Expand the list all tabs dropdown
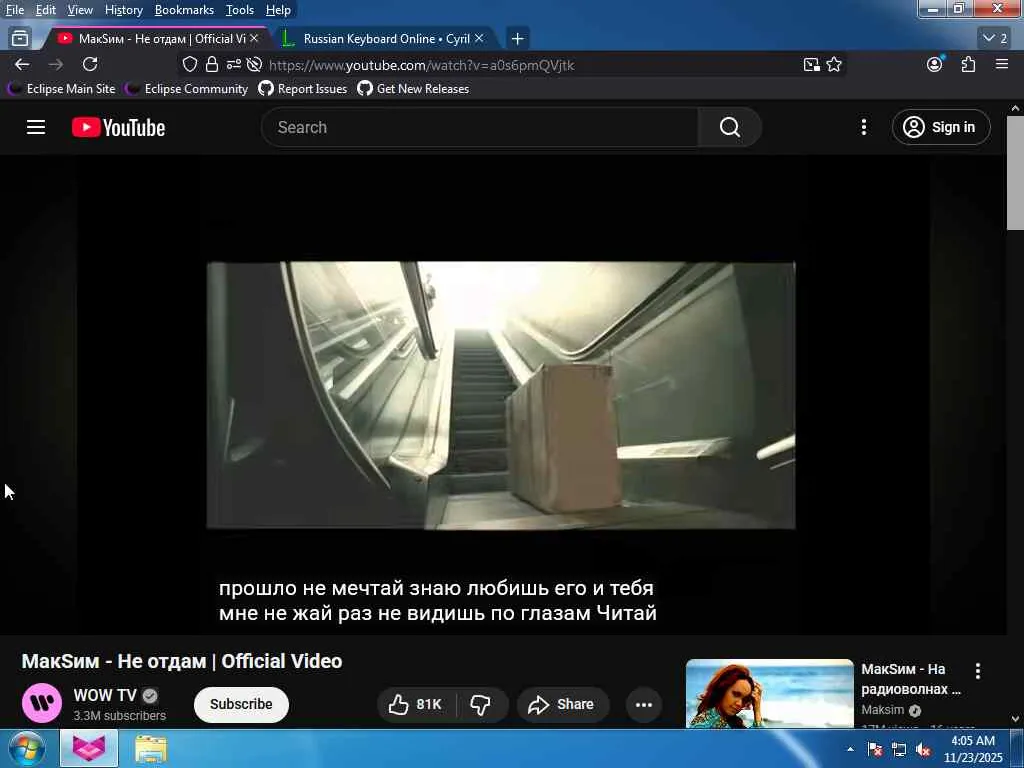The height and width of the screenshot is (768, 1024). pos(995,39)
